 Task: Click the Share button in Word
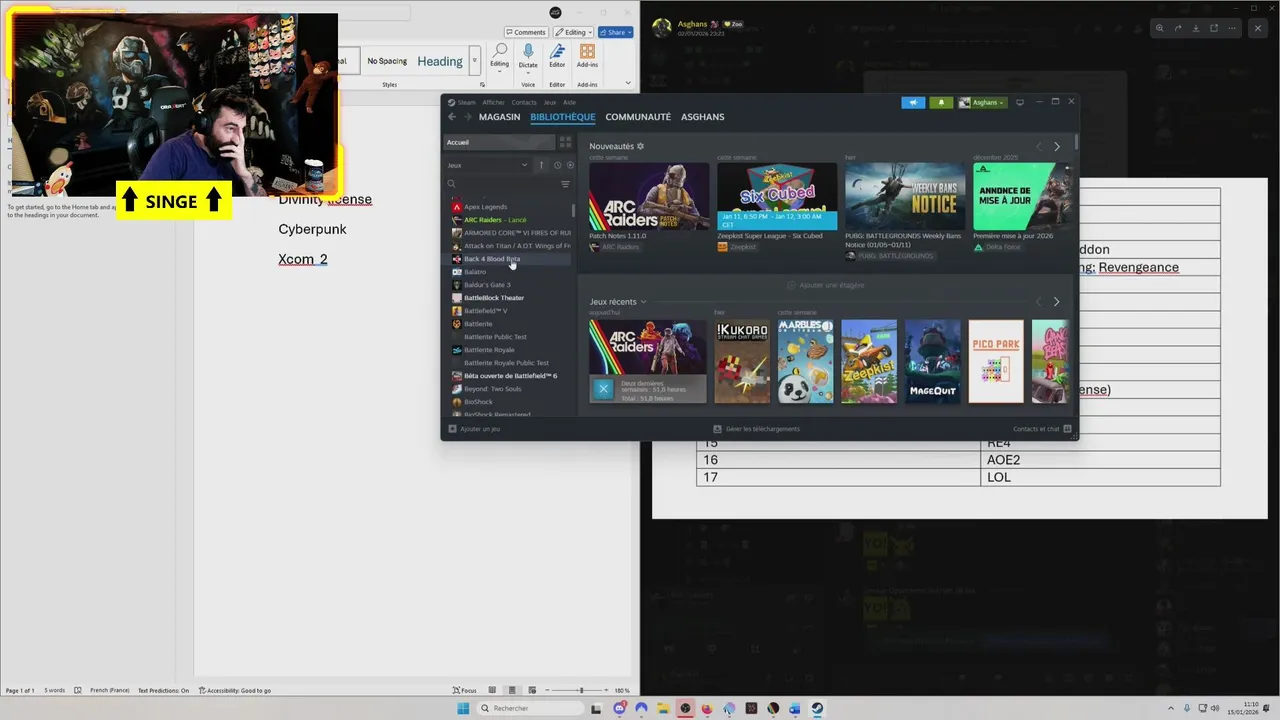coord(616,32)
